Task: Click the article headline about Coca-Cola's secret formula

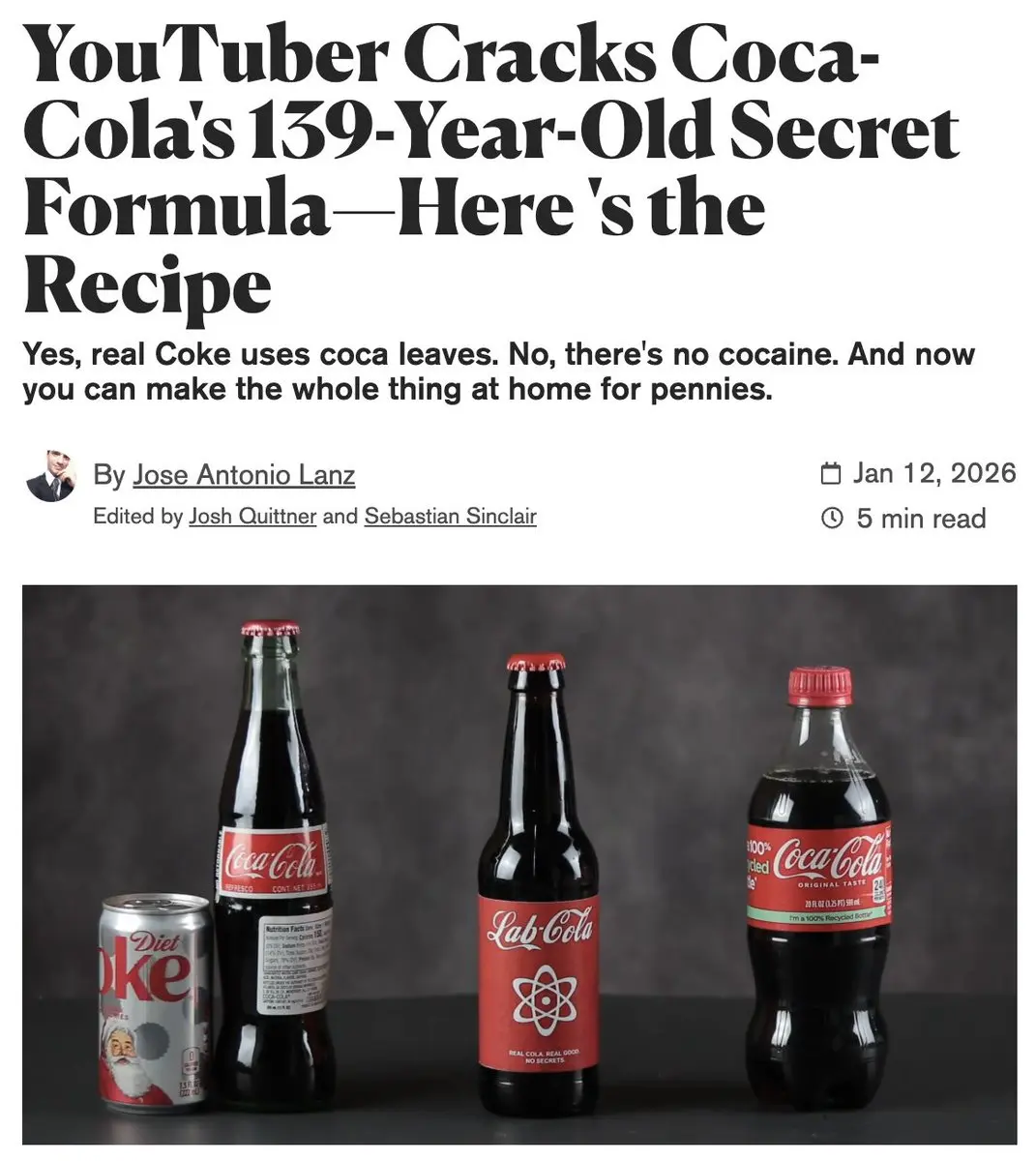Action: pos(491,168)
